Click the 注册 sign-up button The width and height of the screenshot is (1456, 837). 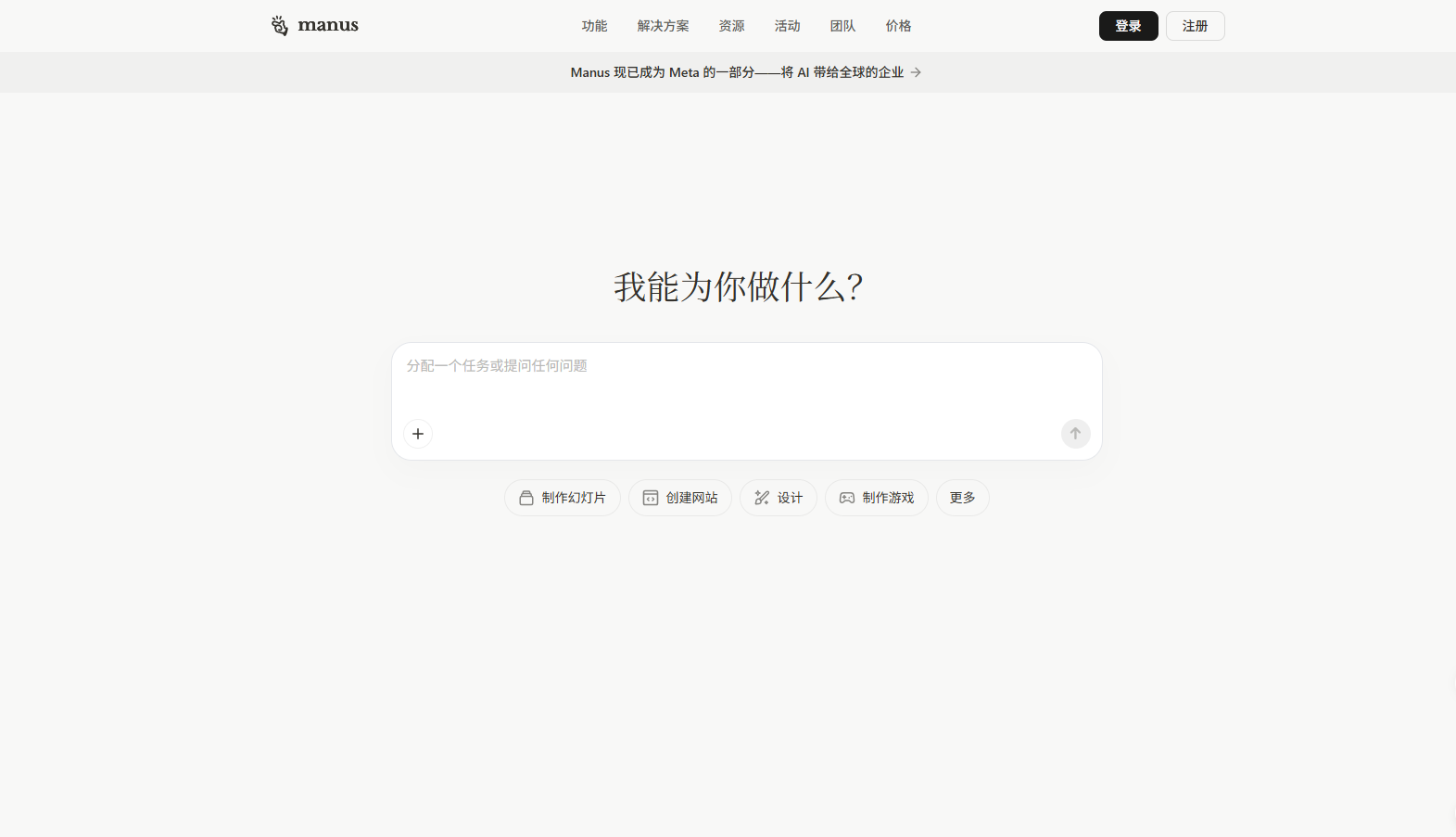(x=1195, y=26)
